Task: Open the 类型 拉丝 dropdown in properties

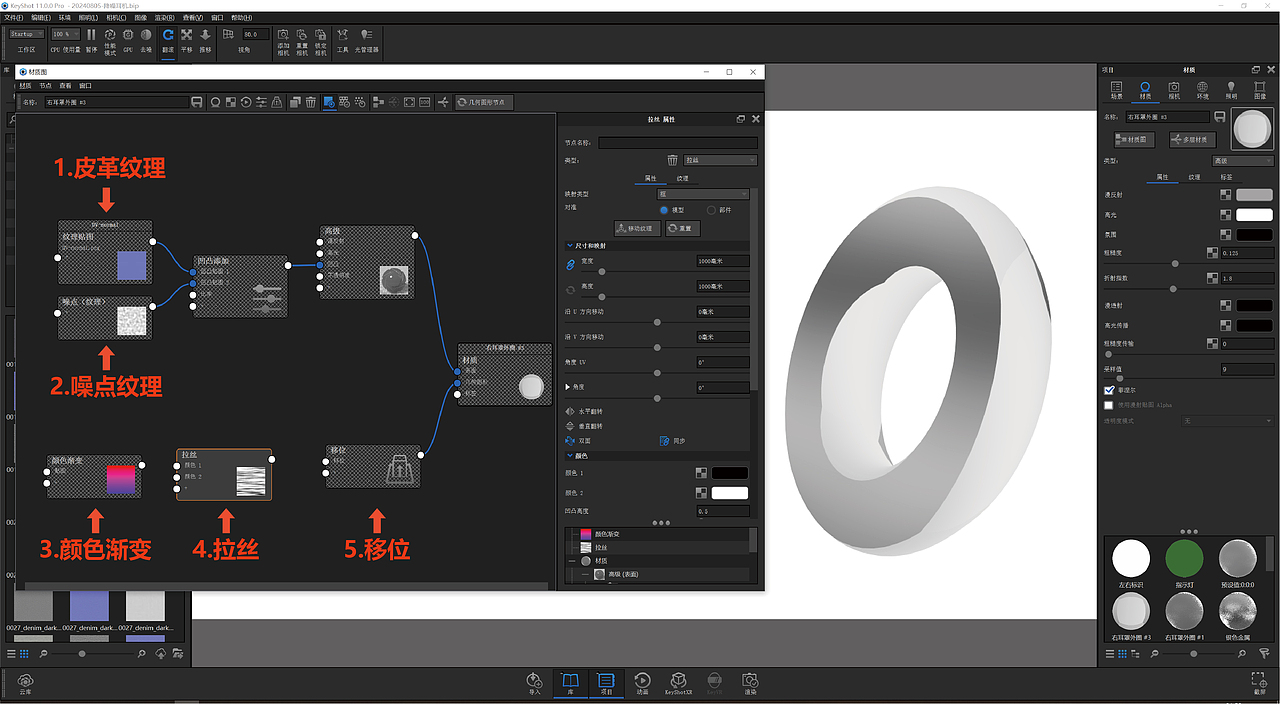Action: [x=720, y=160]
